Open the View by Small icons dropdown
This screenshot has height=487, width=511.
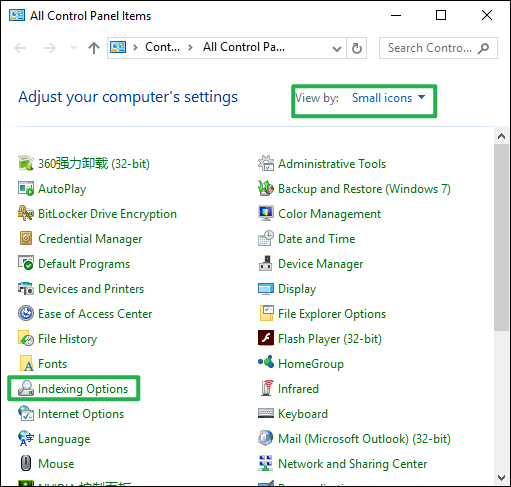tap(388, 98)
